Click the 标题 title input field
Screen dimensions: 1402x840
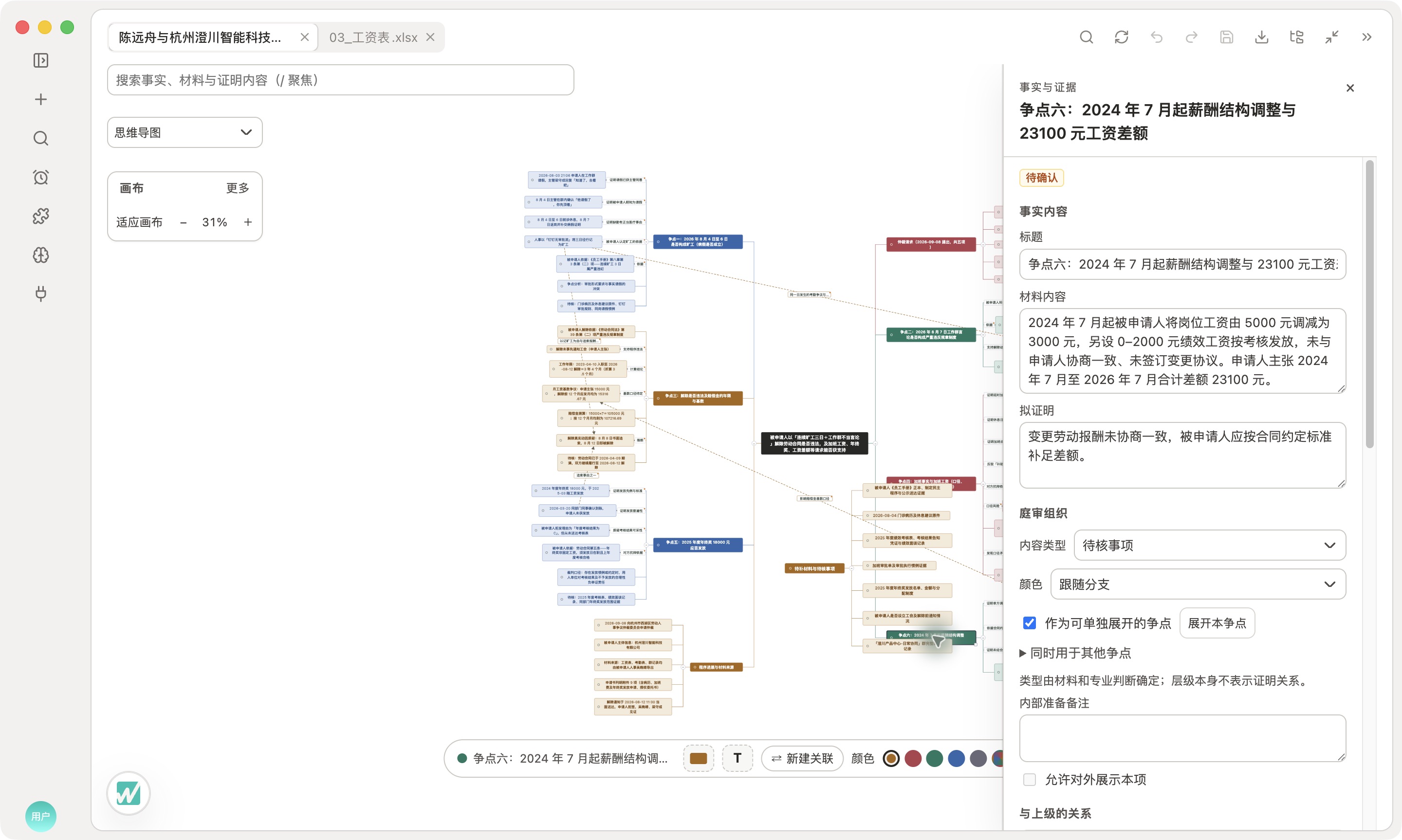1182,264
